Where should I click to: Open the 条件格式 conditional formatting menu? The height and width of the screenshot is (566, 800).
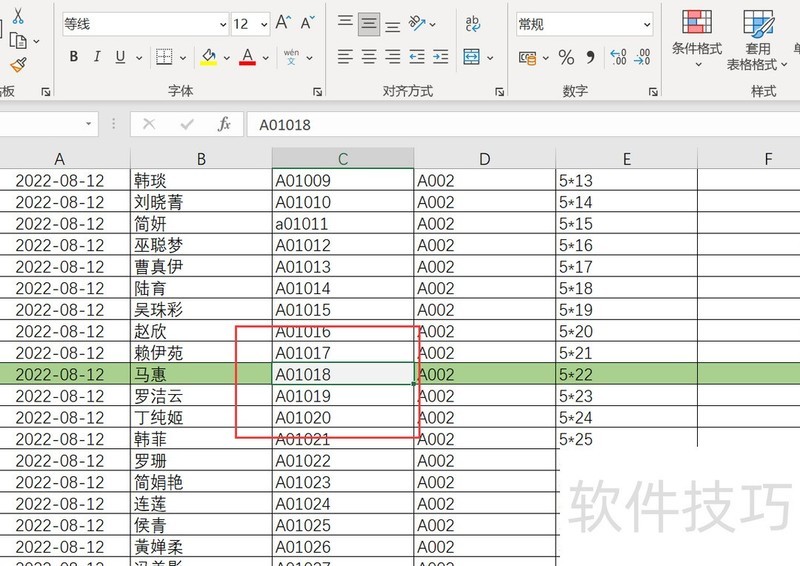point(696,40)
